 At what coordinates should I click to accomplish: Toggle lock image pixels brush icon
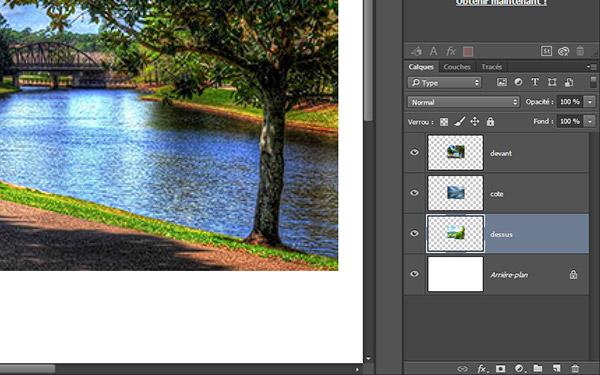pos(460,122)
